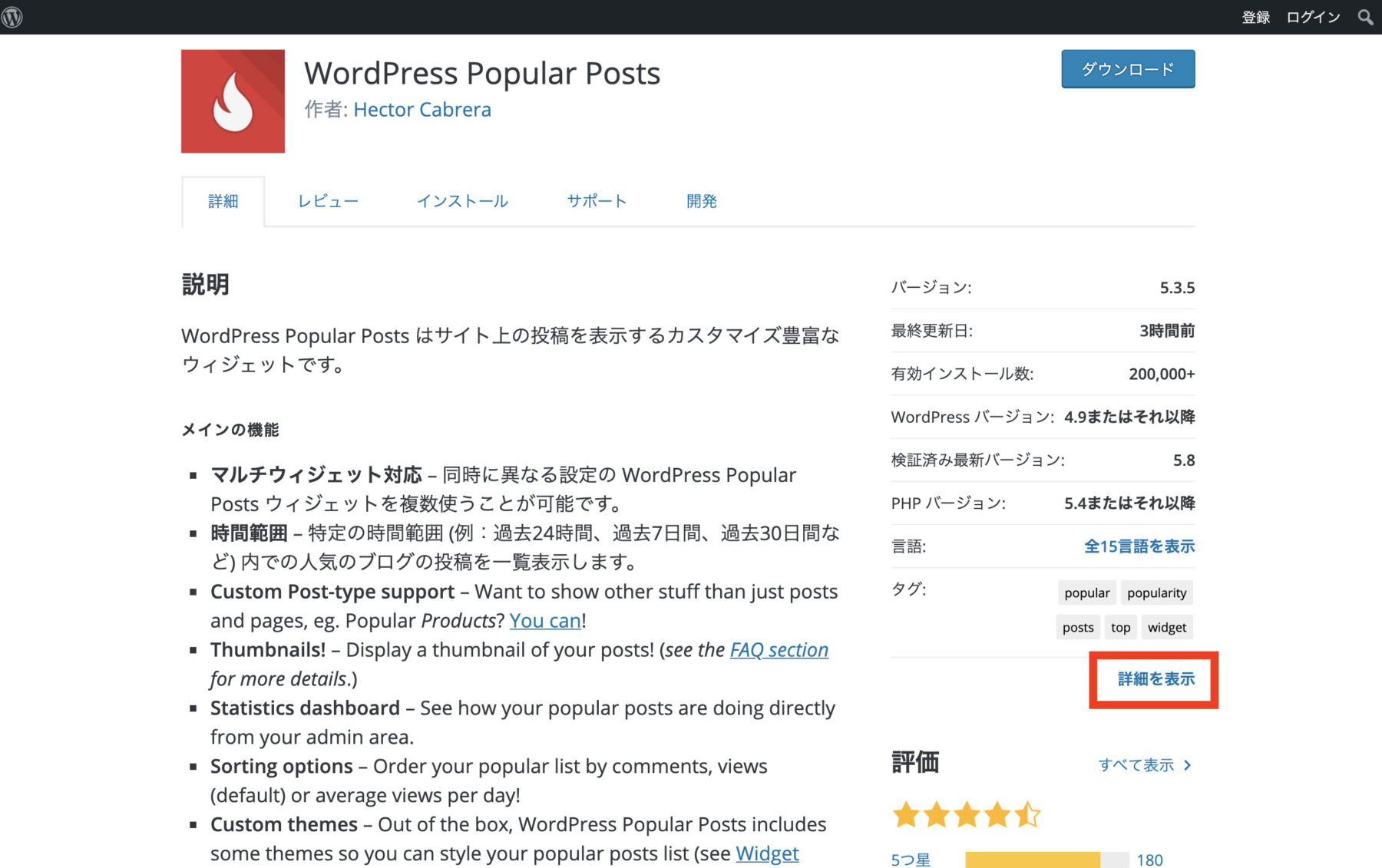Click the 評価 heading
Viewport: 1382px width, 868px height.
(915, 762)
